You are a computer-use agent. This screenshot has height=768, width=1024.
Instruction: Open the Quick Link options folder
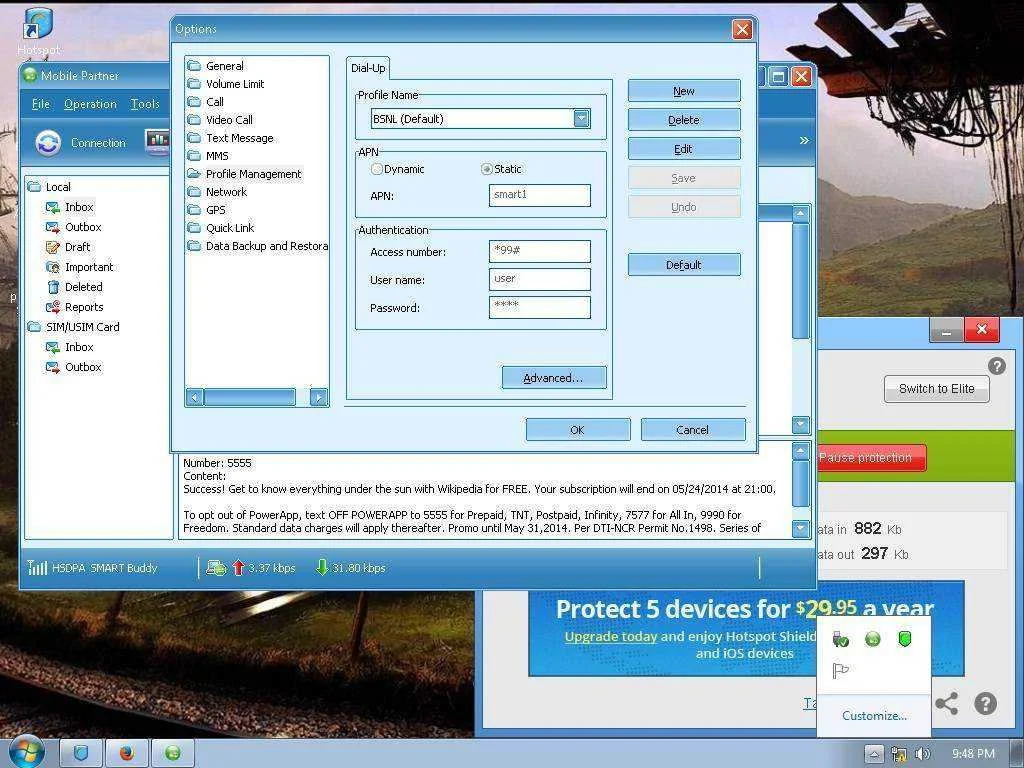pos(229,228)
